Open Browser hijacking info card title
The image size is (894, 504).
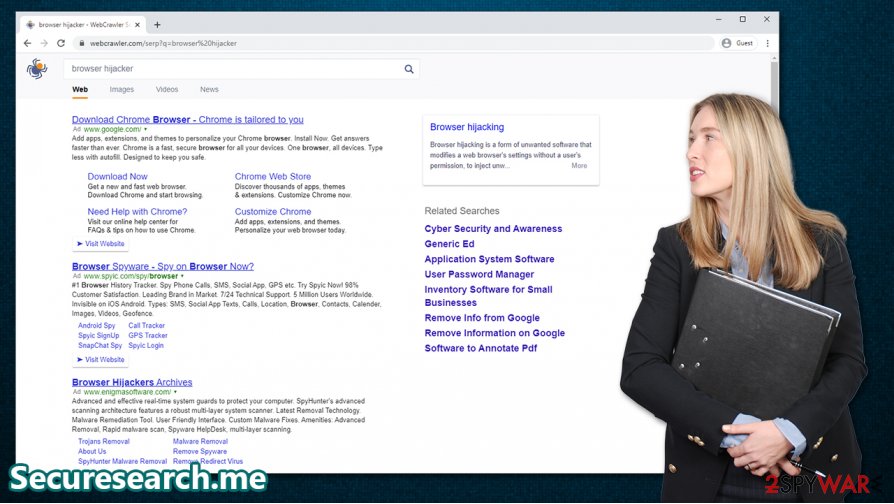click(x=467, y=127)
